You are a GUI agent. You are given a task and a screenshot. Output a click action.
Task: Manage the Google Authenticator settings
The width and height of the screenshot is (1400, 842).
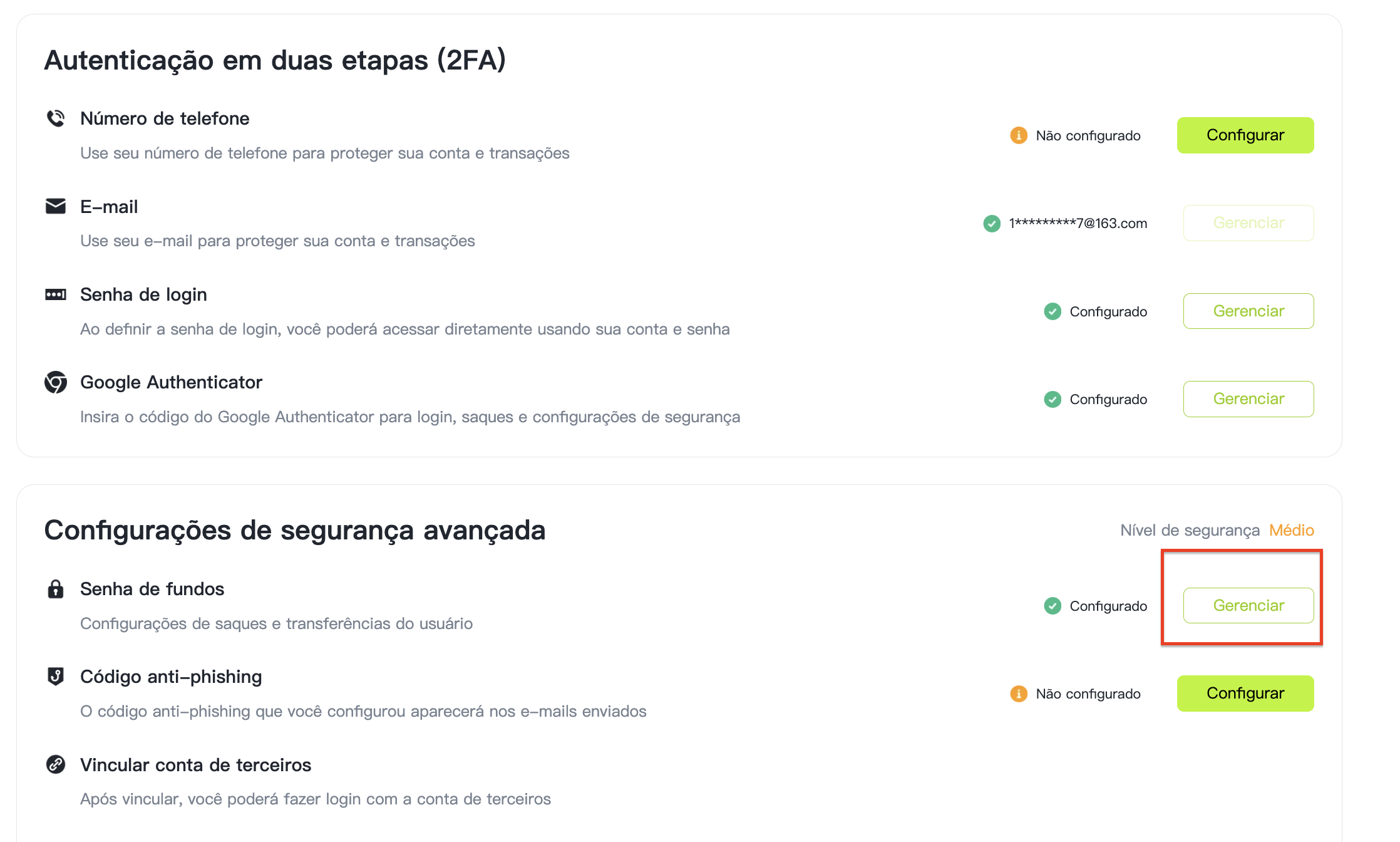[x=1248, y=399]
